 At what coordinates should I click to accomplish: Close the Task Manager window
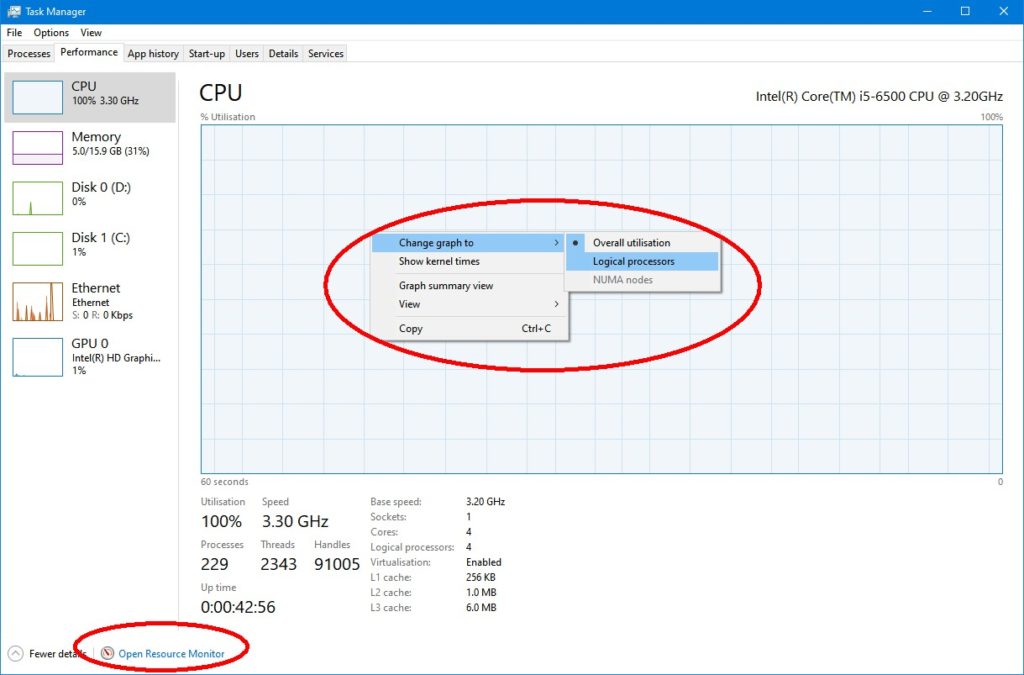coord(1004,11)
